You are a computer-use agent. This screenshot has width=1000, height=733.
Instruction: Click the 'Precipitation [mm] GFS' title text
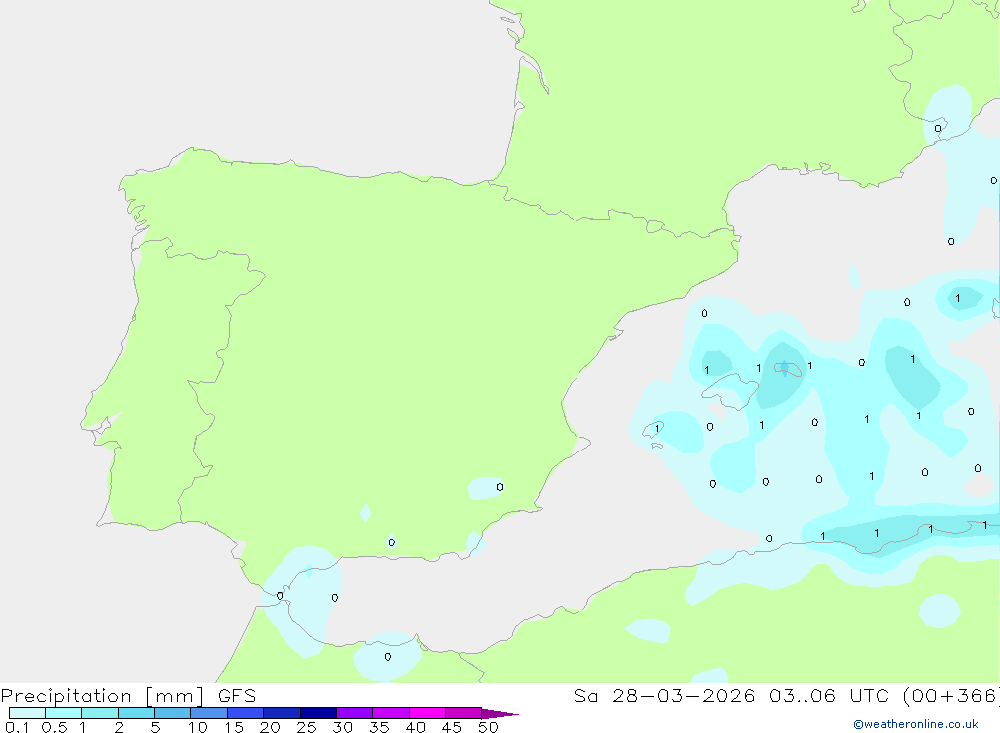pyautogui.click(x=128, y=695)
